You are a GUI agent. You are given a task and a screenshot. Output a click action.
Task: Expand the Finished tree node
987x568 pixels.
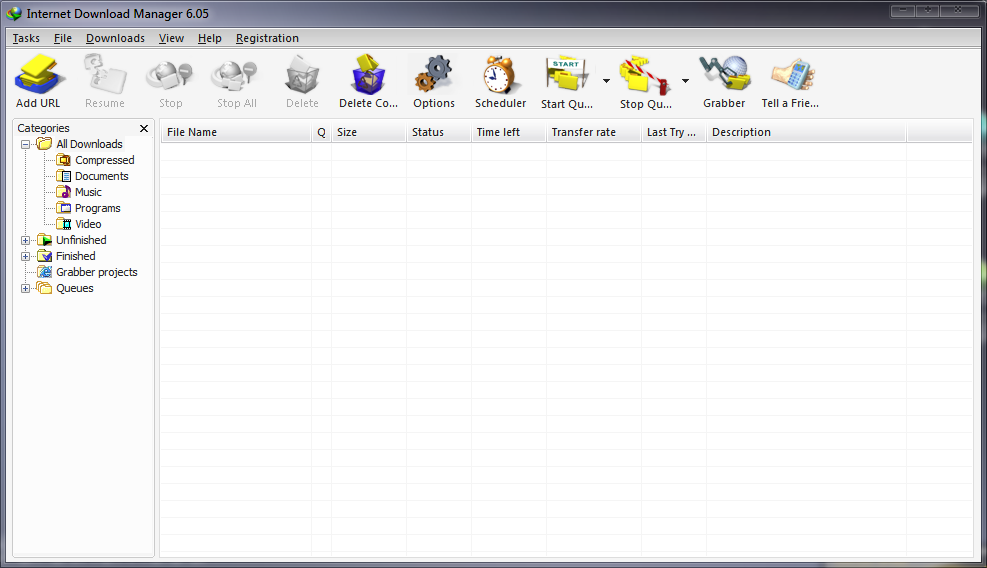tap(25, 256)
